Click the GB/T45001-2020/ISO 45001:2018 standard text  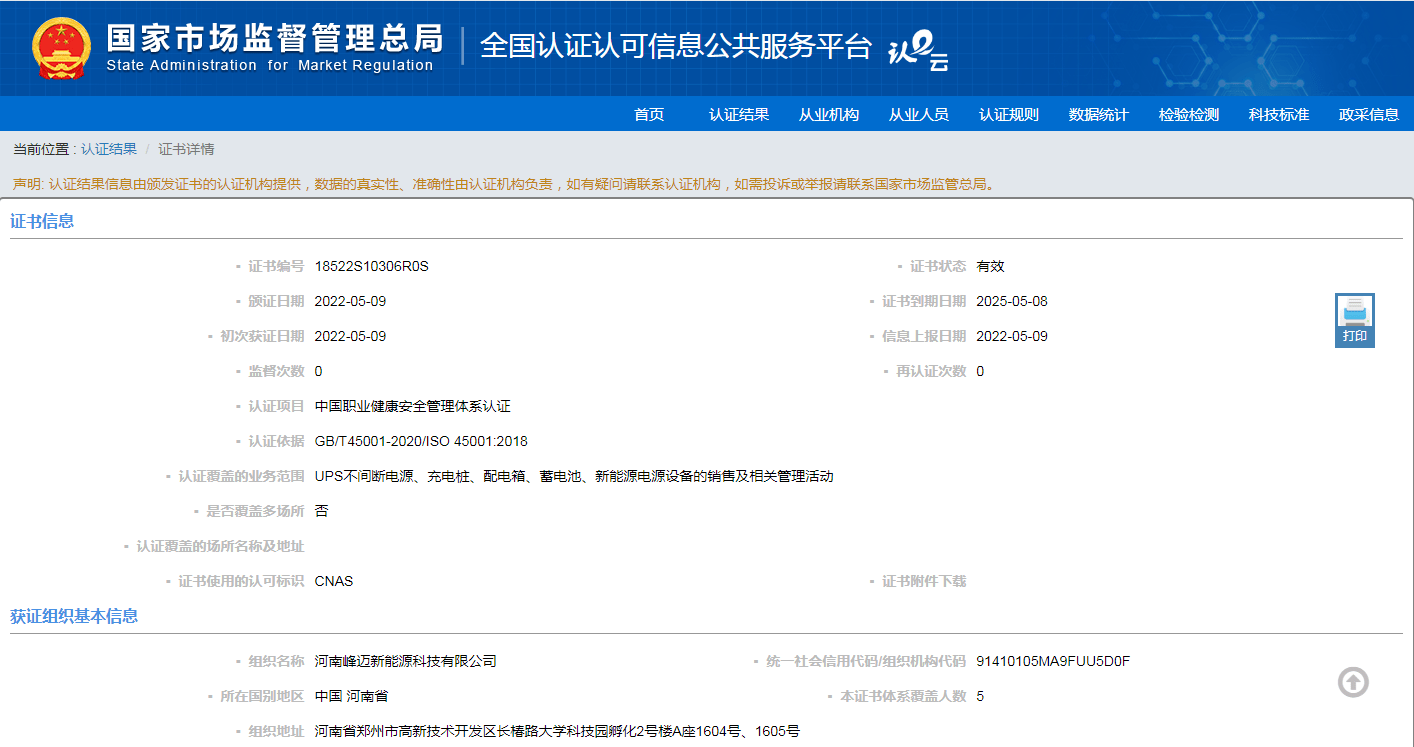point(421,441)
